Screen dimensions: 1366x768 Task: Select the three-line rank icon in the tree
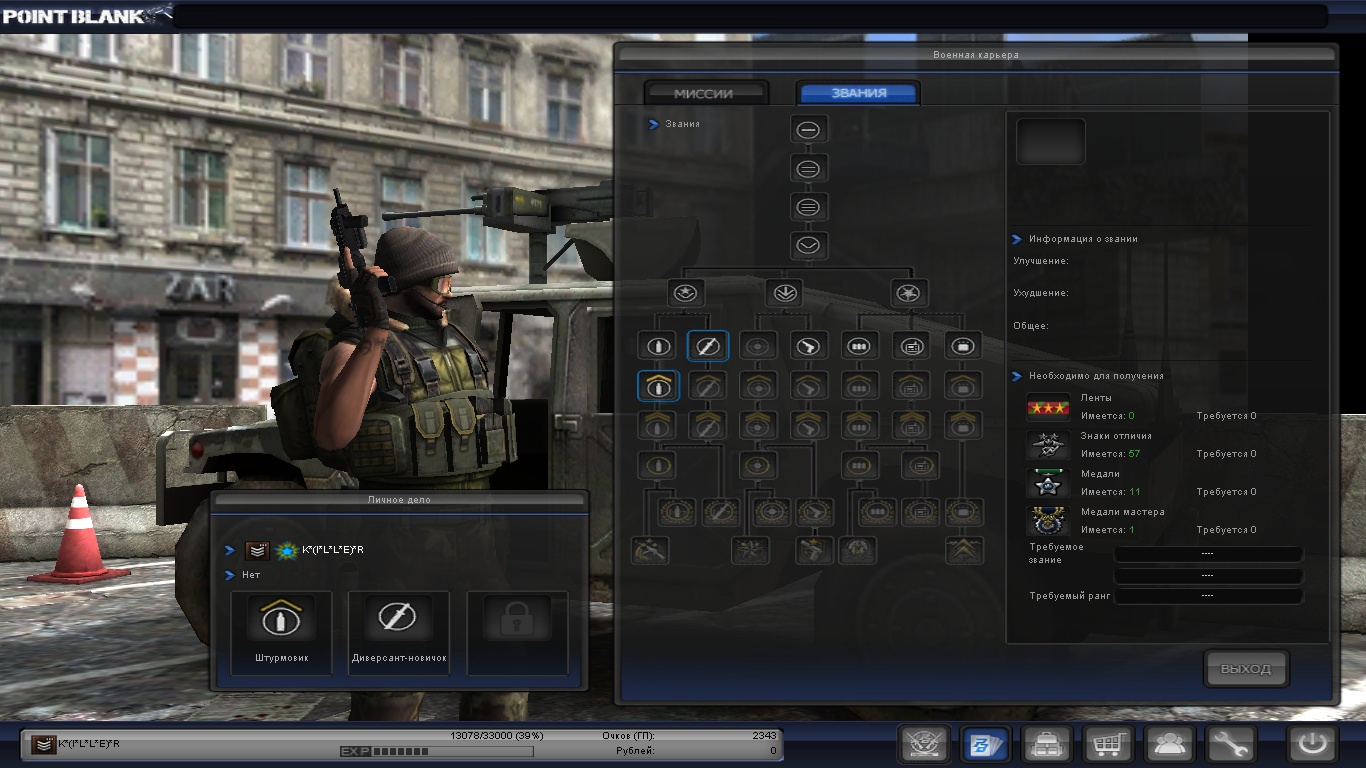pyautogui.click(x=809, y=207)
